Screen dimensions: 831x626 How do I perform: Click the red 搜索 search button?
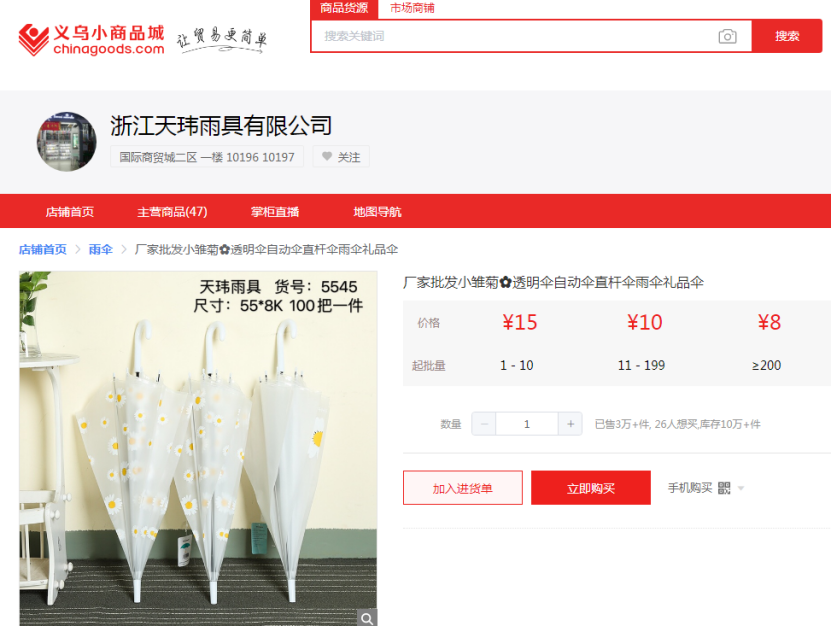(786, 36)
